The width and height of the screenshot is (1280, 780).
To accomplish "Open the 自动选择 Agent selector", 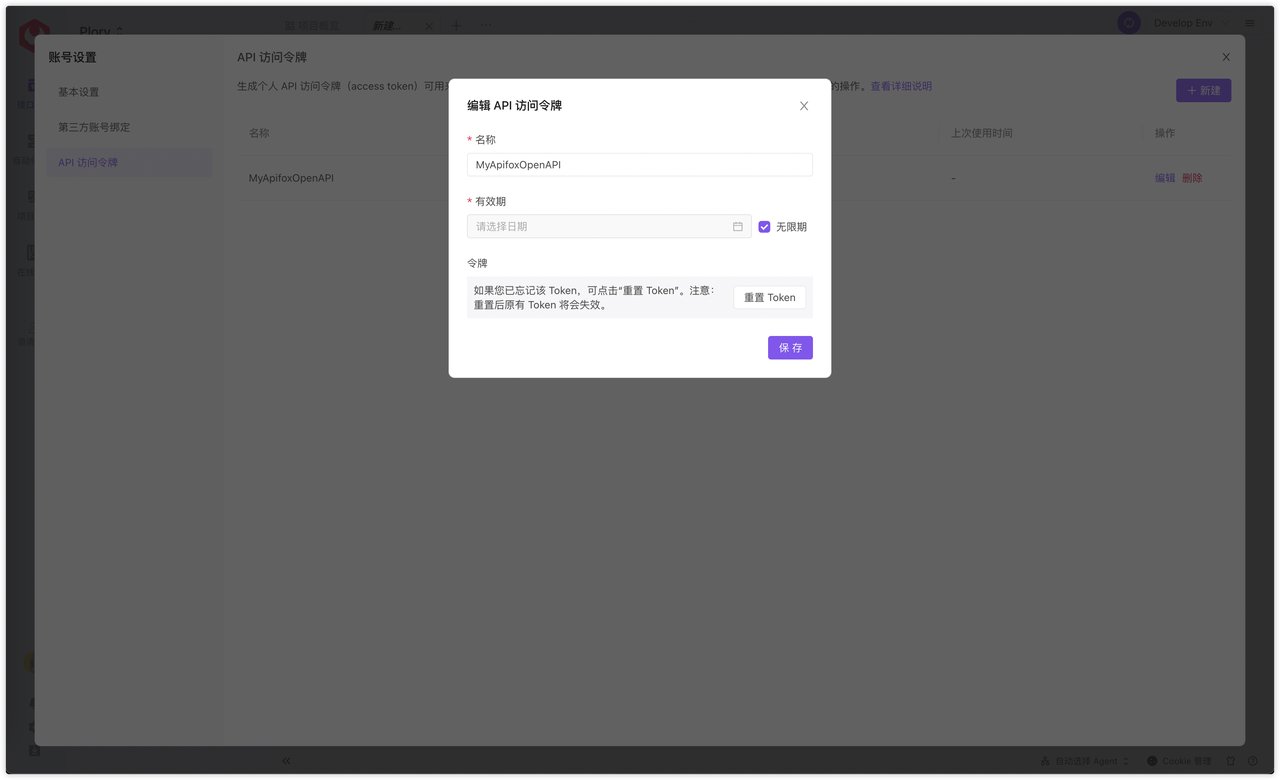I will pyautogui.click(x=1084, y=761).
